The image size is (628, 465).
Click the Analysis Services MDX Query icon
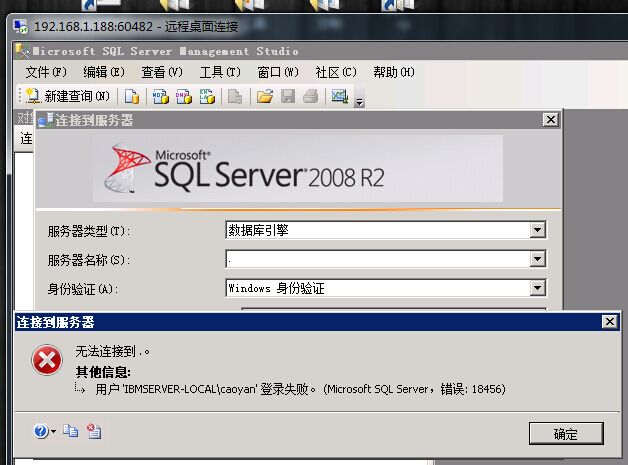click(x=161, y=97)
